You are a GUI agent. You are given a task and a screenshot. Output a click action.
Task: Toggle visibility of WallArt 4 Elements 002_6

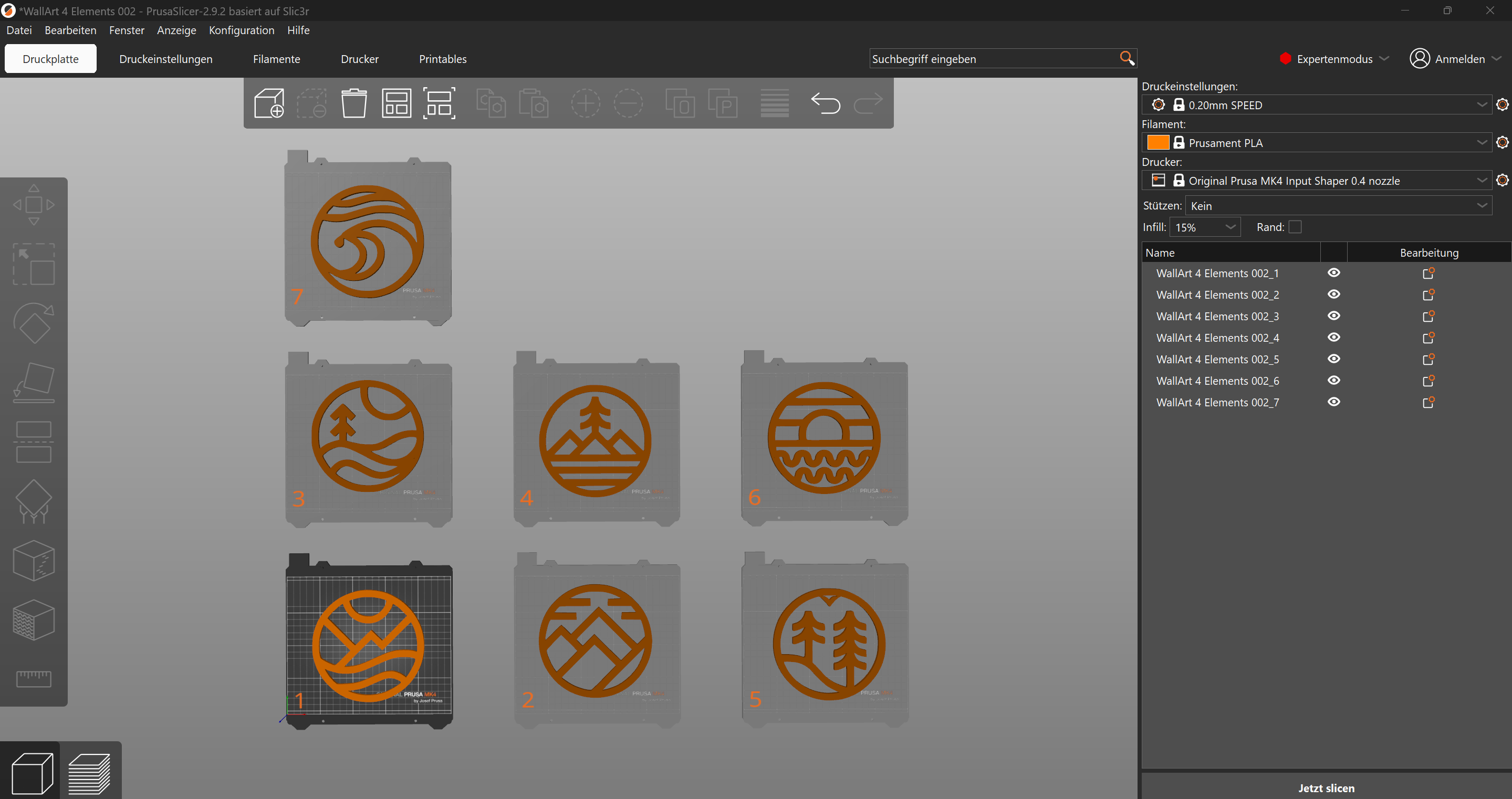[x=1333, y=380]
